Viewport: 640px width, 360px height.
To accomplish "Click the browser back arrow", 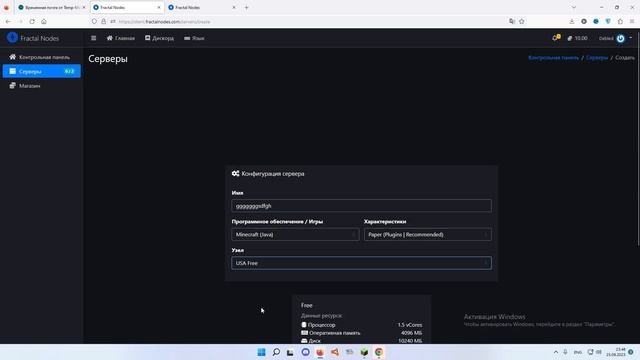I will [x=8, y=21].
